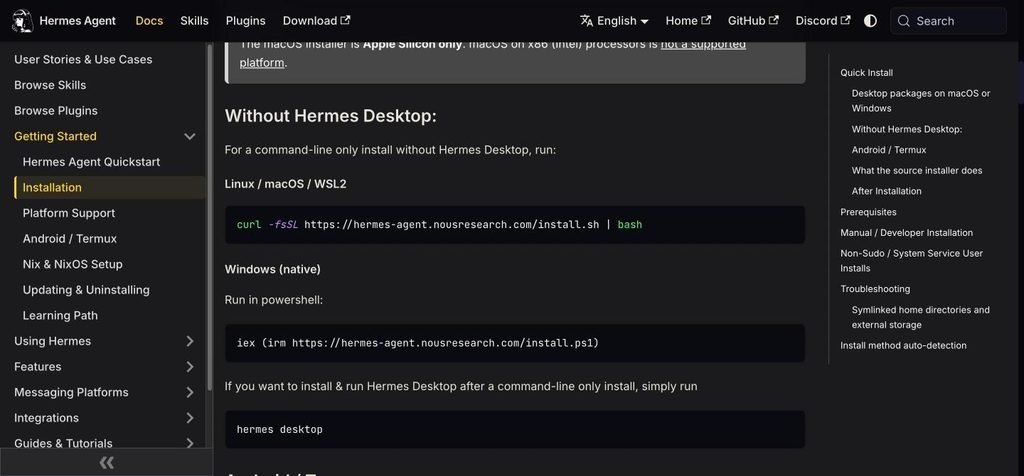The height and width of the screenshot is (476, 1024).
Task: Click 'Windows (native)' label
Action: (272, 269)
